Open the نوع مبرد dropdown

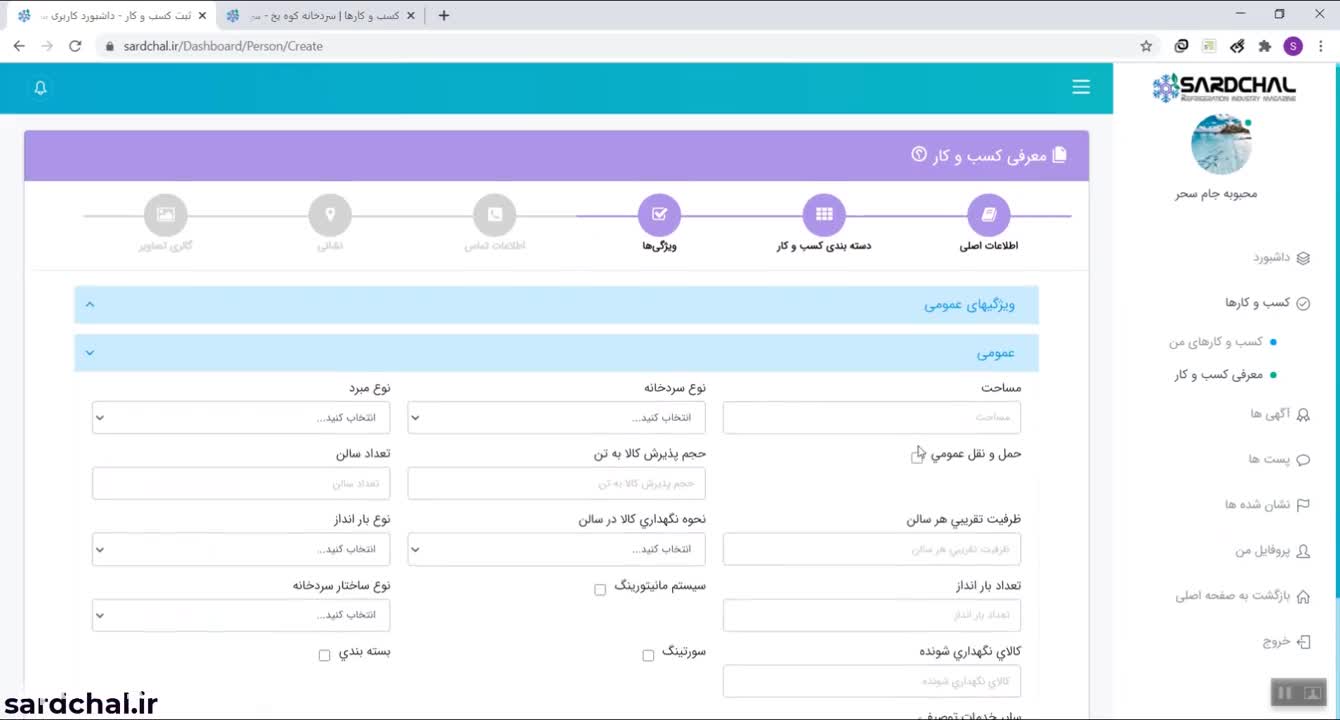click(x=241, y=418)
